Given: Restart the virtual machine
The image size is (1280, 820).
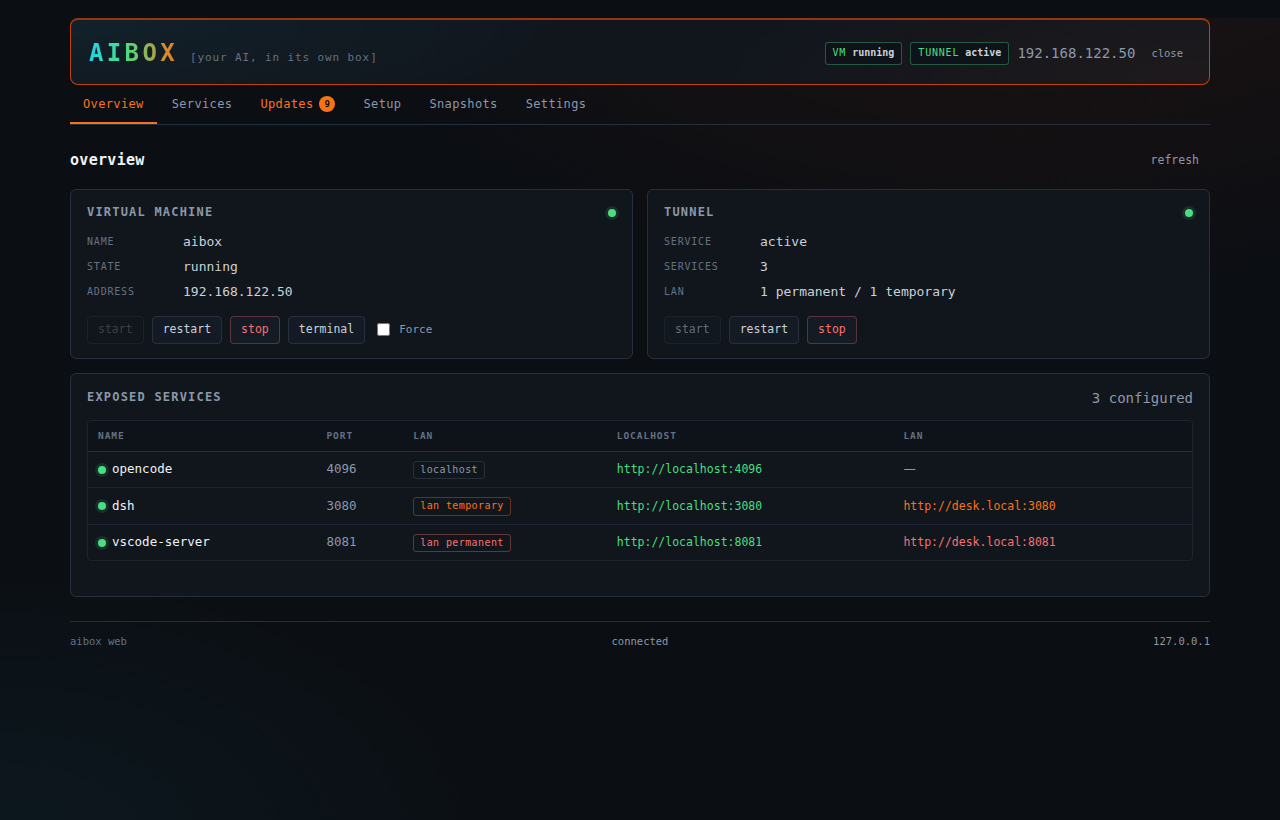Looking at the screenshot, I should [187, 330].
